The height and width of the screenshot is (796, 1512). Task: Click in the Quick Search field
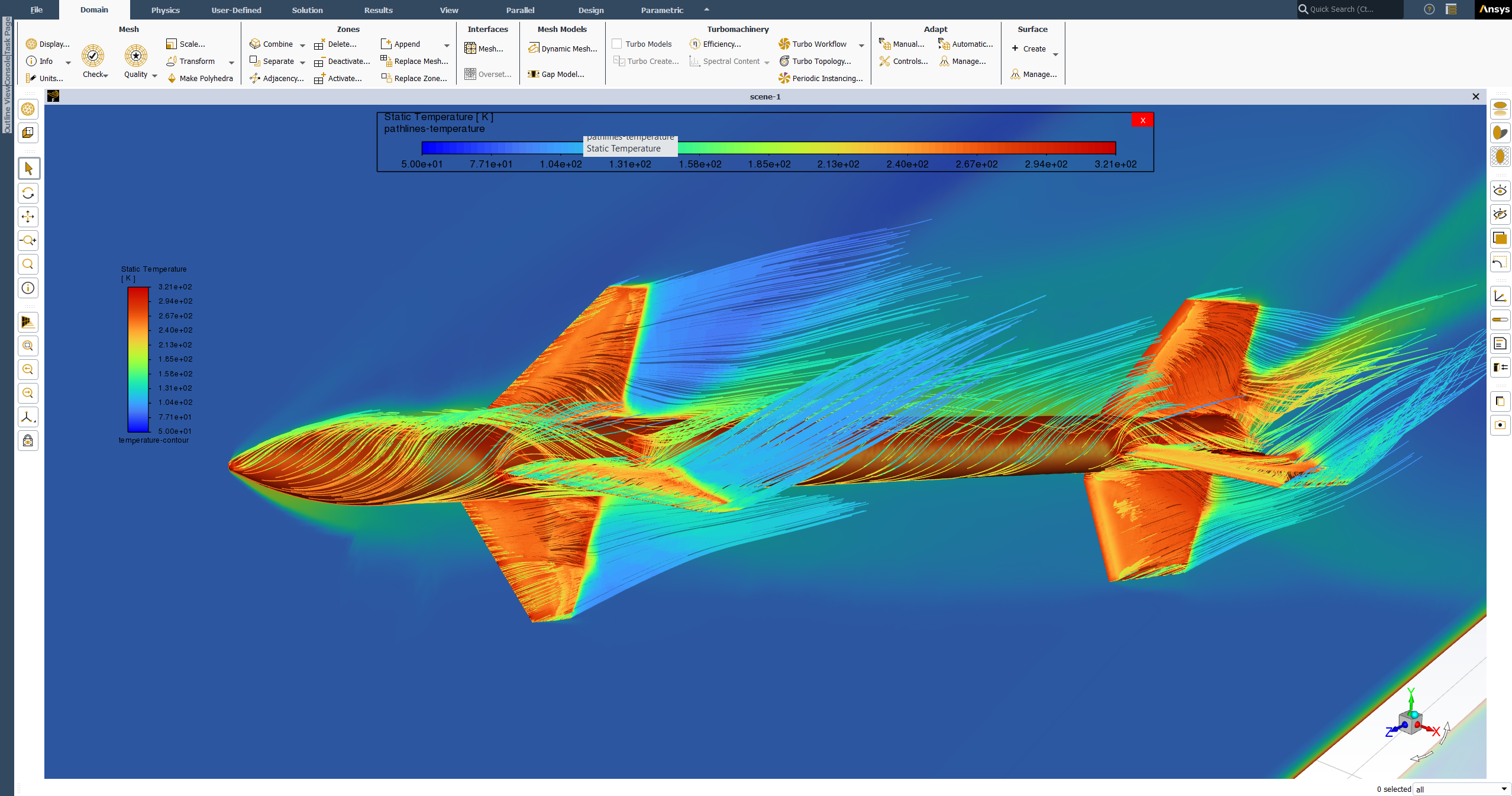click(x=1350, y=9)
